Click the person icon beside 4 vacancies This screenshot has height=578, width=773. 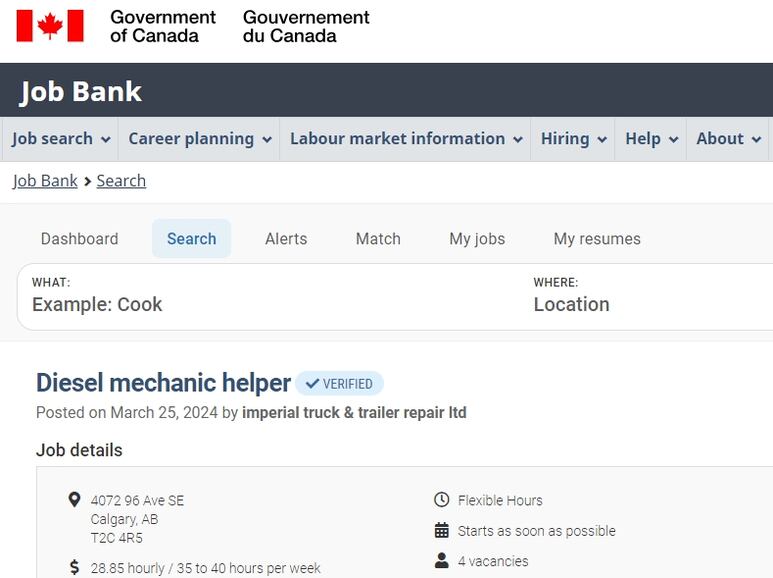click(442, 560)
